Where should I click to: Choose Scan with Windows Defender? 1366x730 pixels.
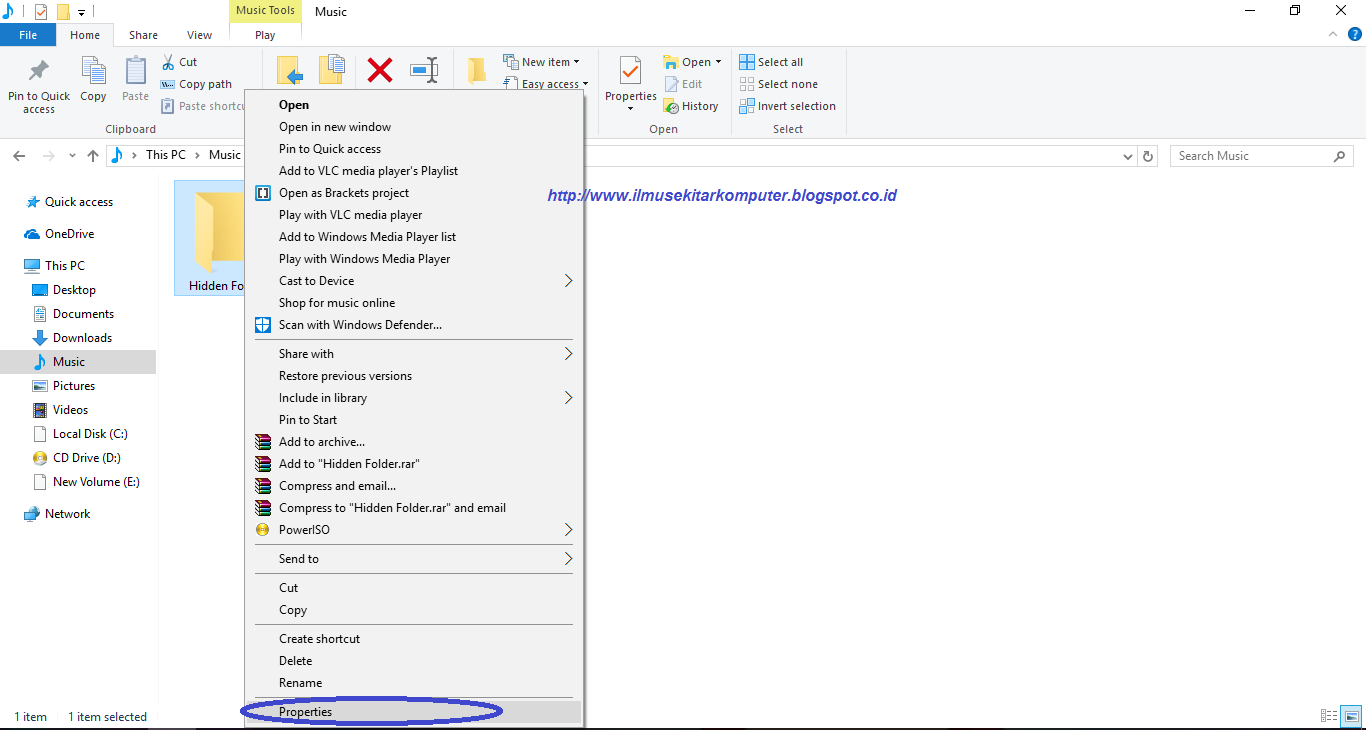click(413, 325)
